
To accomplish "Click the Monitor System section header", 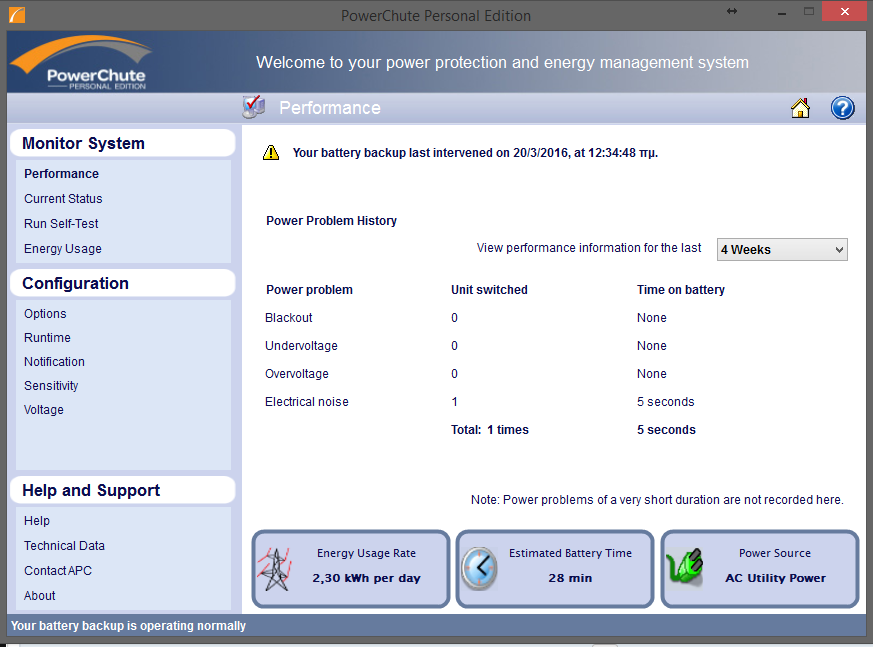I will (122, 144).
